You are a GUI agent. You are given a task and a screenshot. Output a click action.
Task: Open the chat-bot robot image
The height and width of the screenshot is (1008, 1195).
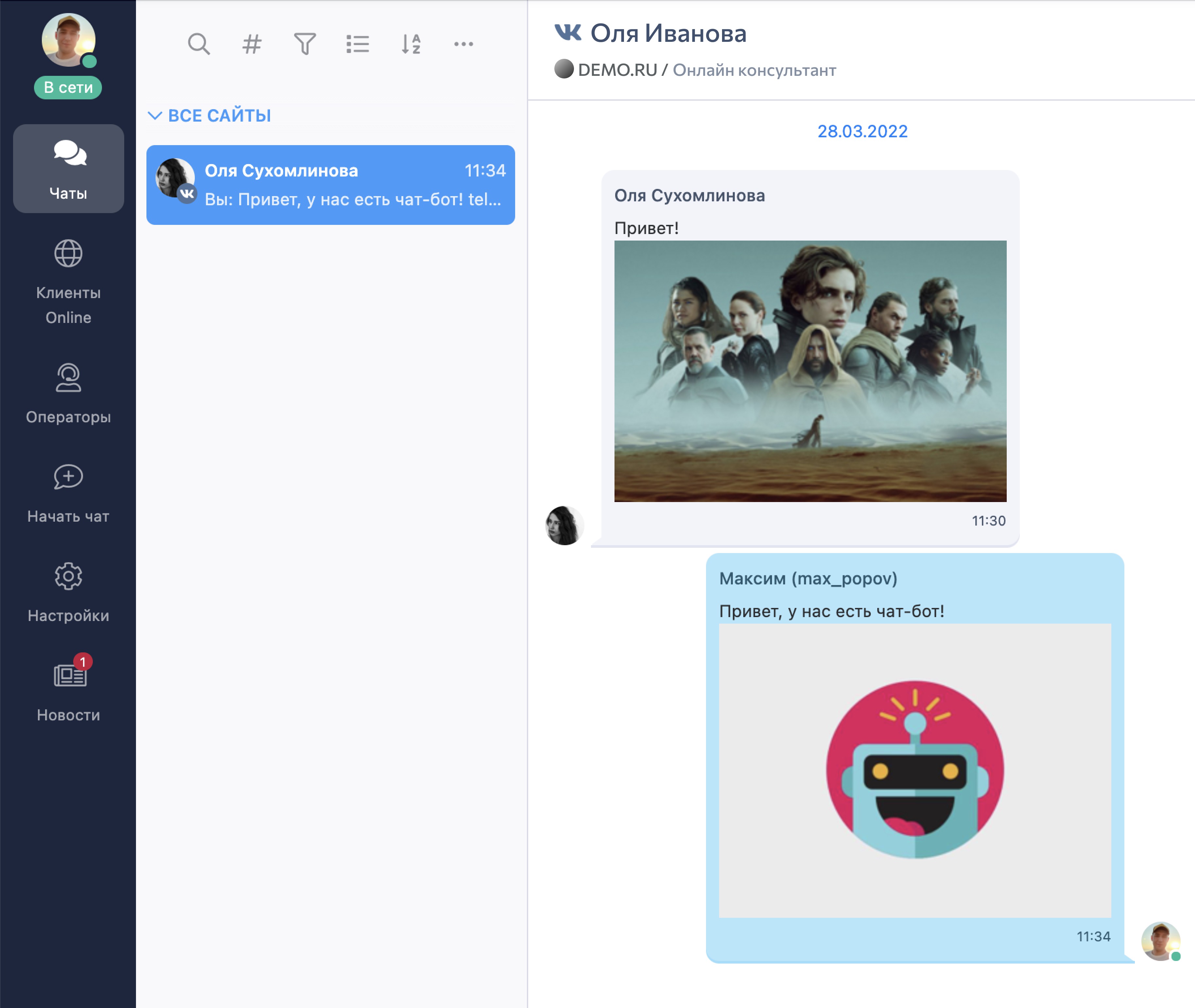915,770
